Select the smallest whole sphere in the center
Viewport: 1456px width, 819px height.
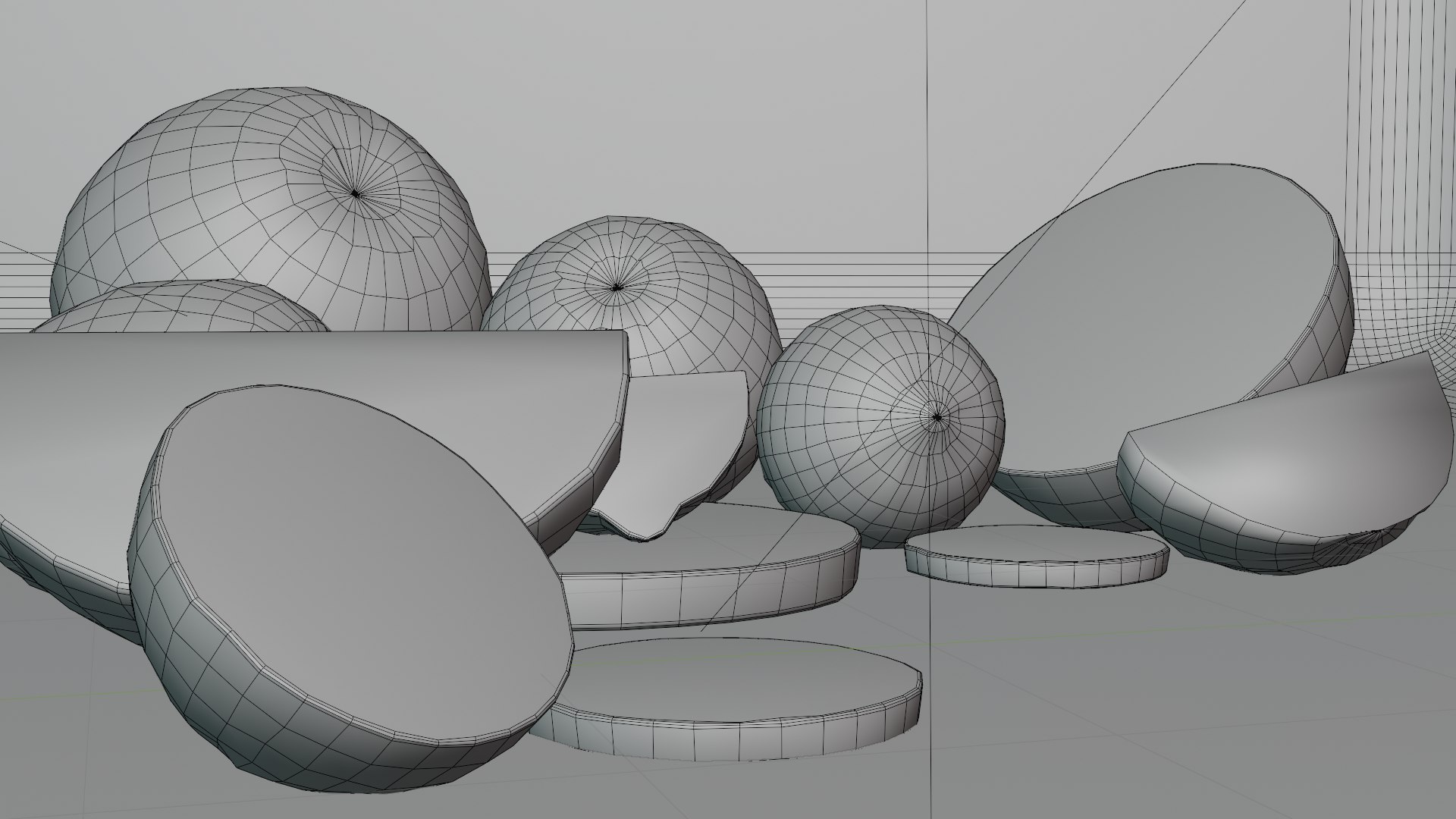click(x=880, y=427)
